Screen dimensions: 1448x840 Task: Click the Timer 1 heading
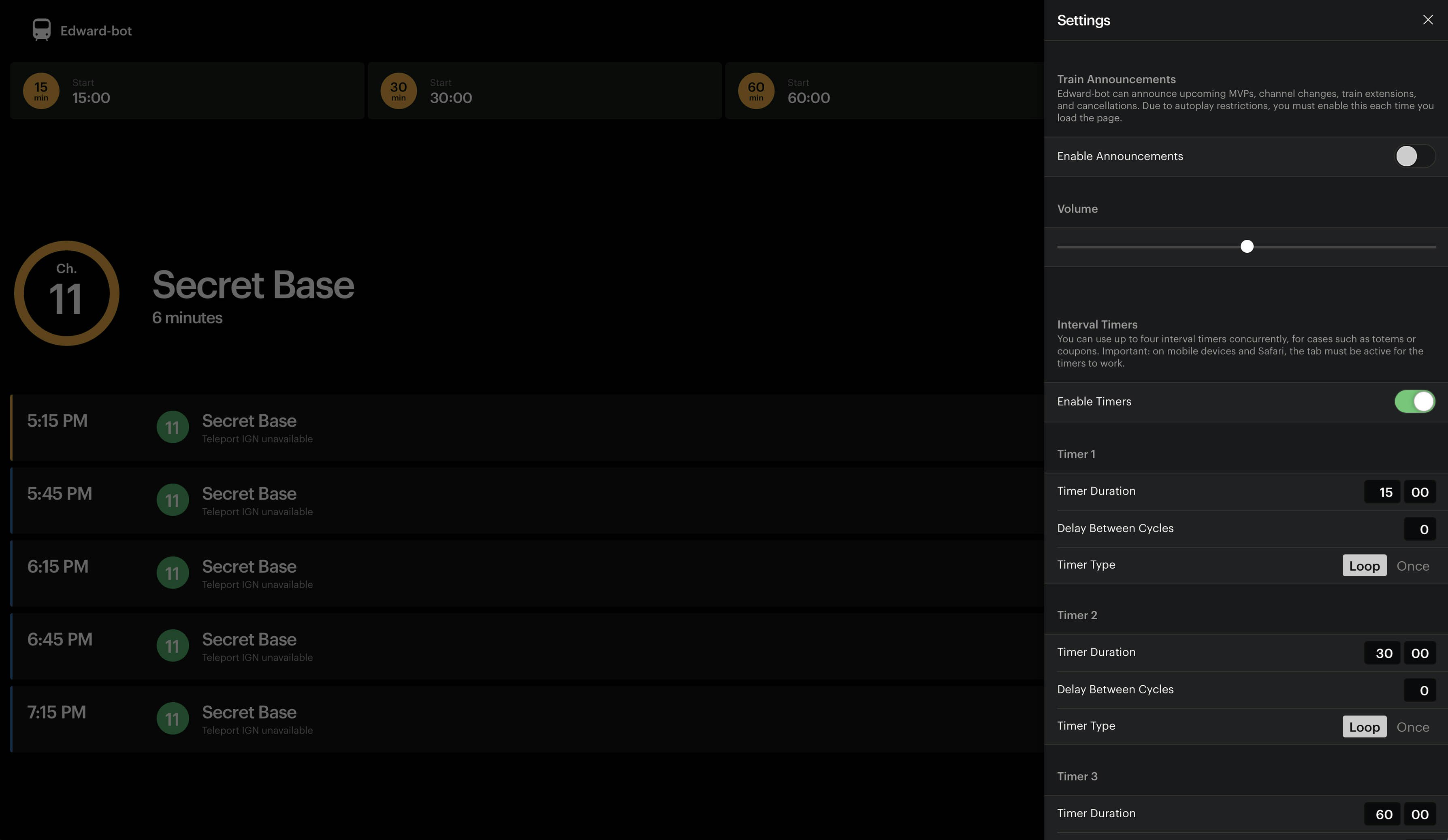(x=1076, y=454)
